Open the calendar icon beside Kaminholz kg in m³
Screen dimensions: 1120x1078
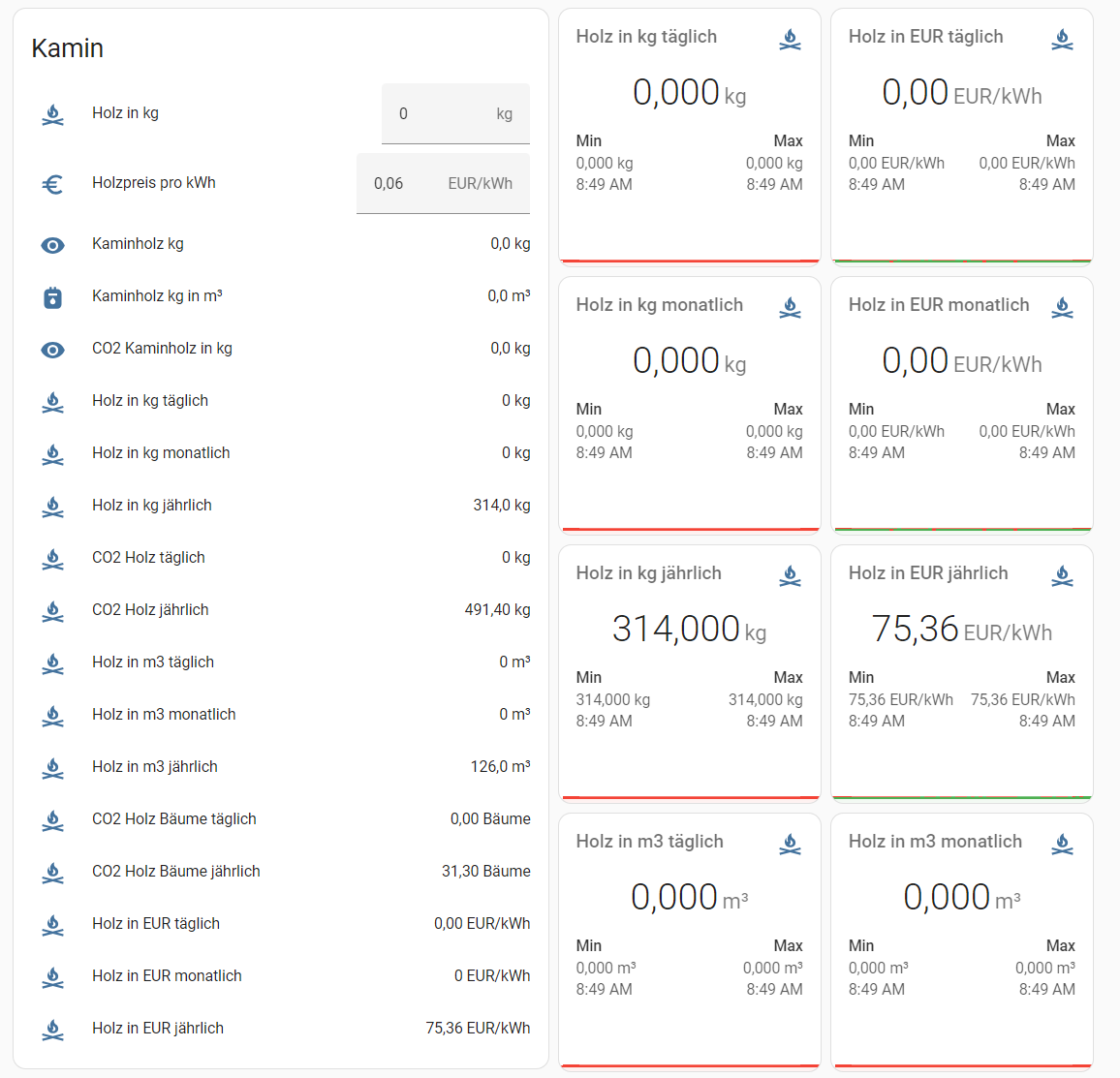pyautogui.click(x=53, y=297)
